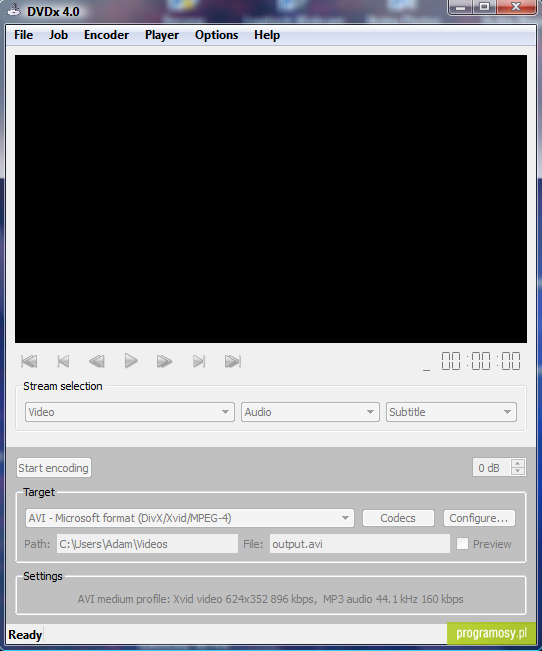The width and height of the screenshot is (542, 651).
Task: Click the Start encoding button
Action: [54, 468]
